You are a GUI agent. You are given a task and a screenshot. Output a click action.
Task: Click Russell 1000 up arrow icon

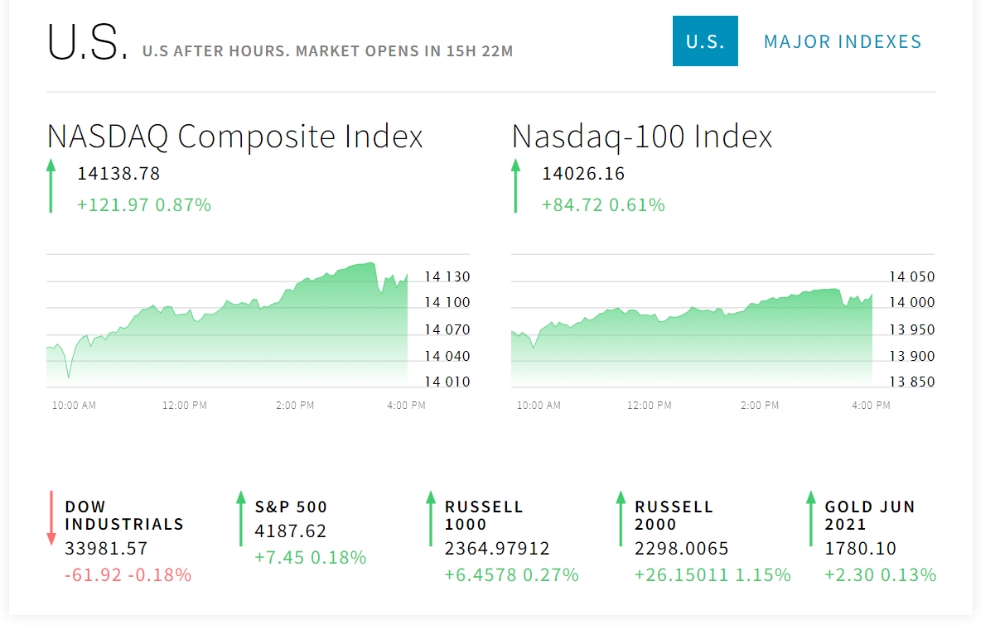pos(431,518)
